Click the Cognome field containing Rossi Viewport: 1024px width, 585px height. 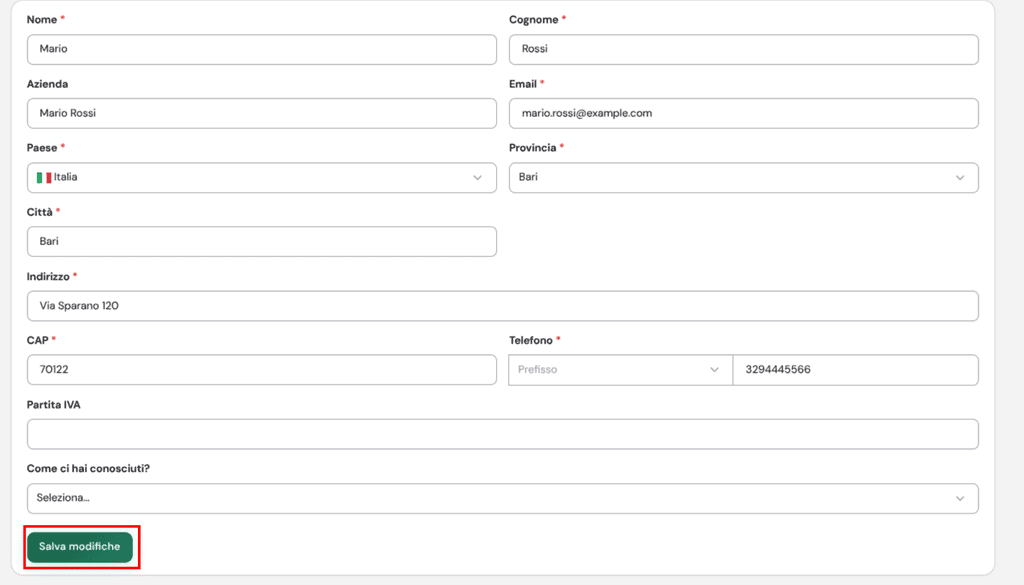pos(743,50)
